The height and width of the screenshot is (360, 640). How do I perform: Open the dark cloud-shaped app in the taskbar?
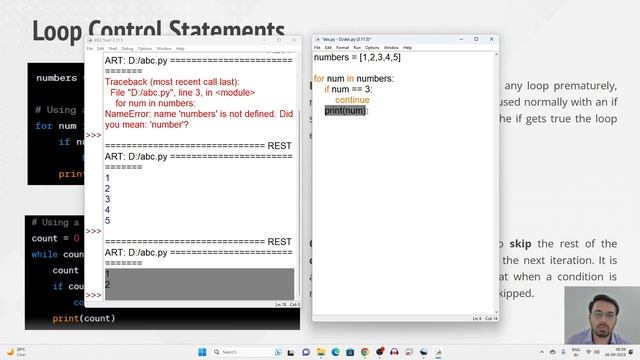(x=424, y=352)
